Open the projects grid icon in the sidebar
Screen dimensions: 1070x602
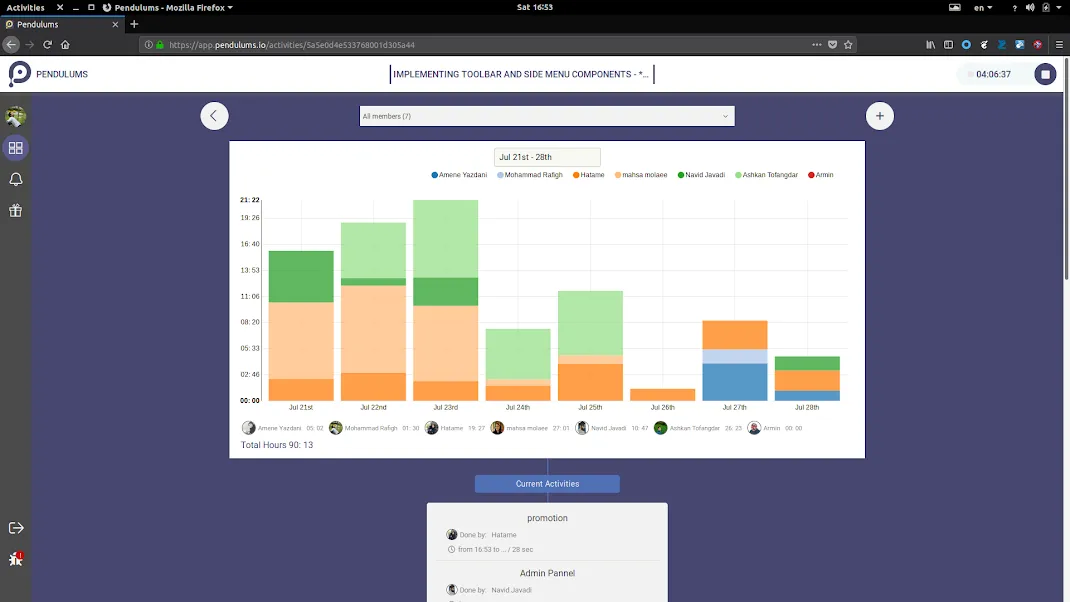pyautogui.click(x=14, y=147)
